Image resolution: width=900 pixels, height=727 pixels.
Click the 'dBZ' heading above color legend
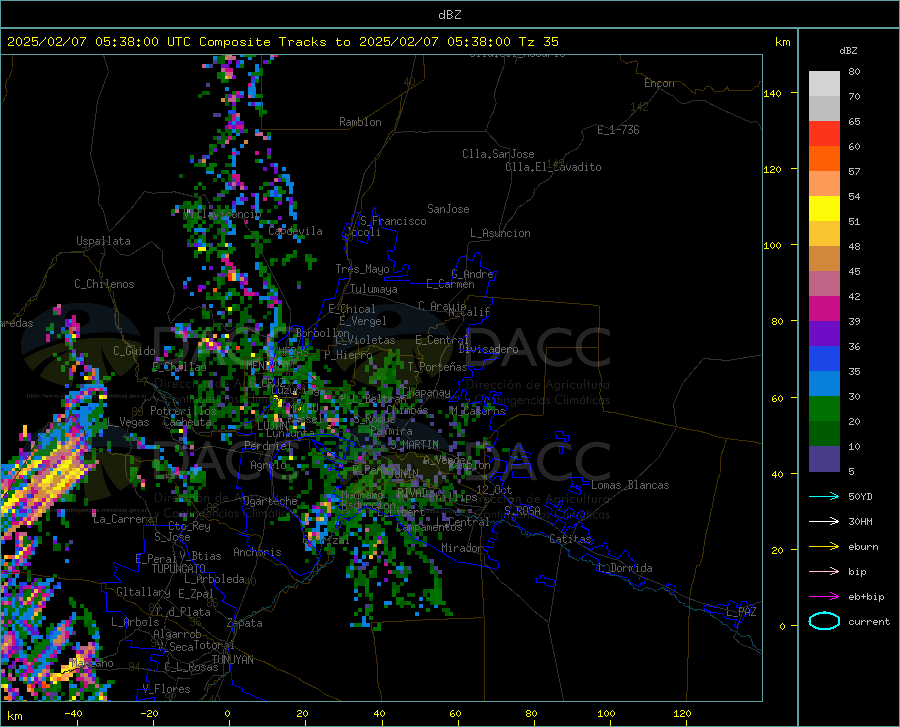pos(848,50)
